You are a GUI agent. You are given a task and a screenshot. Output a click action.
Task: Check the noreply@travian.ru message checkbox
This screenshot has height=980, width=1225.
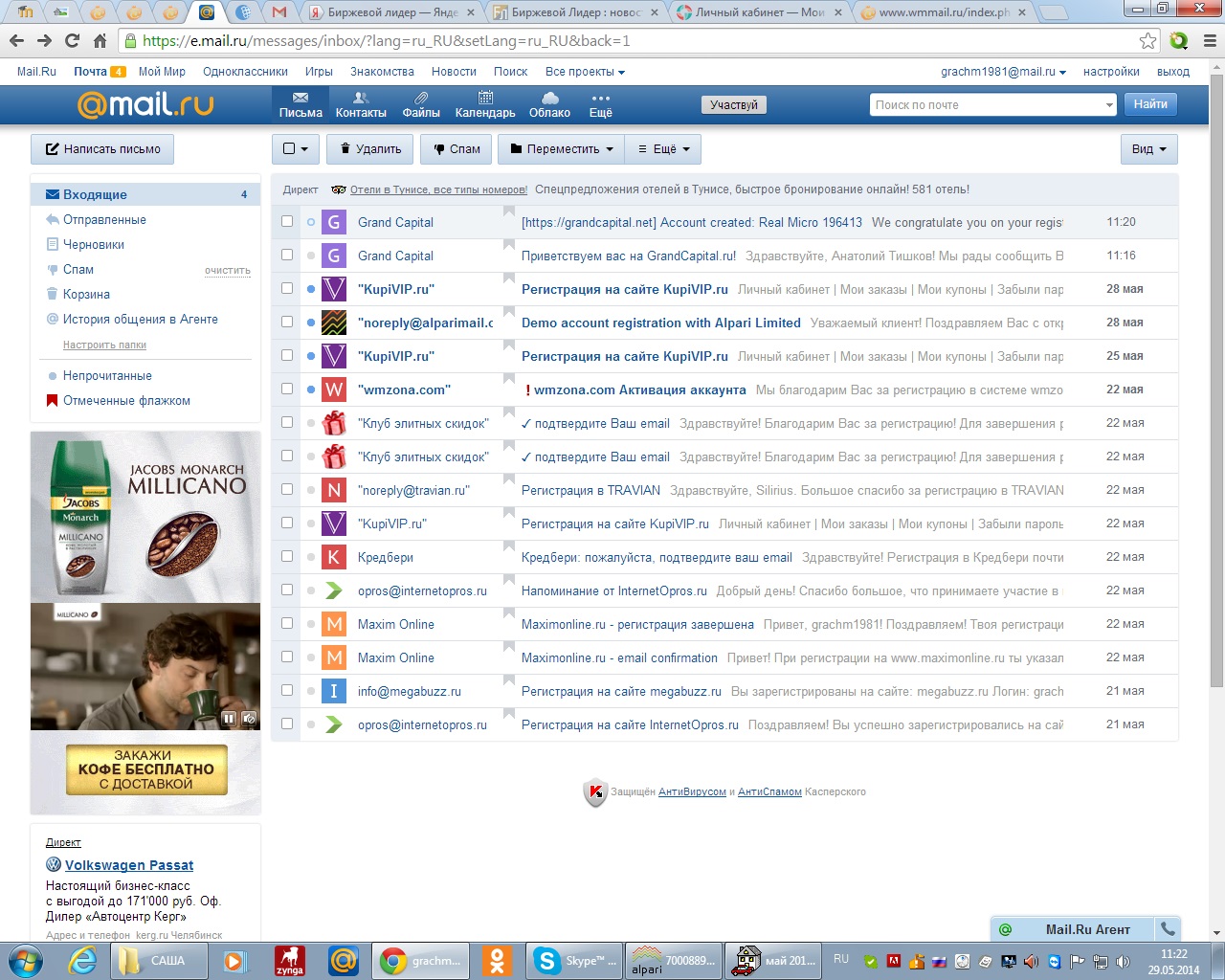287,490
